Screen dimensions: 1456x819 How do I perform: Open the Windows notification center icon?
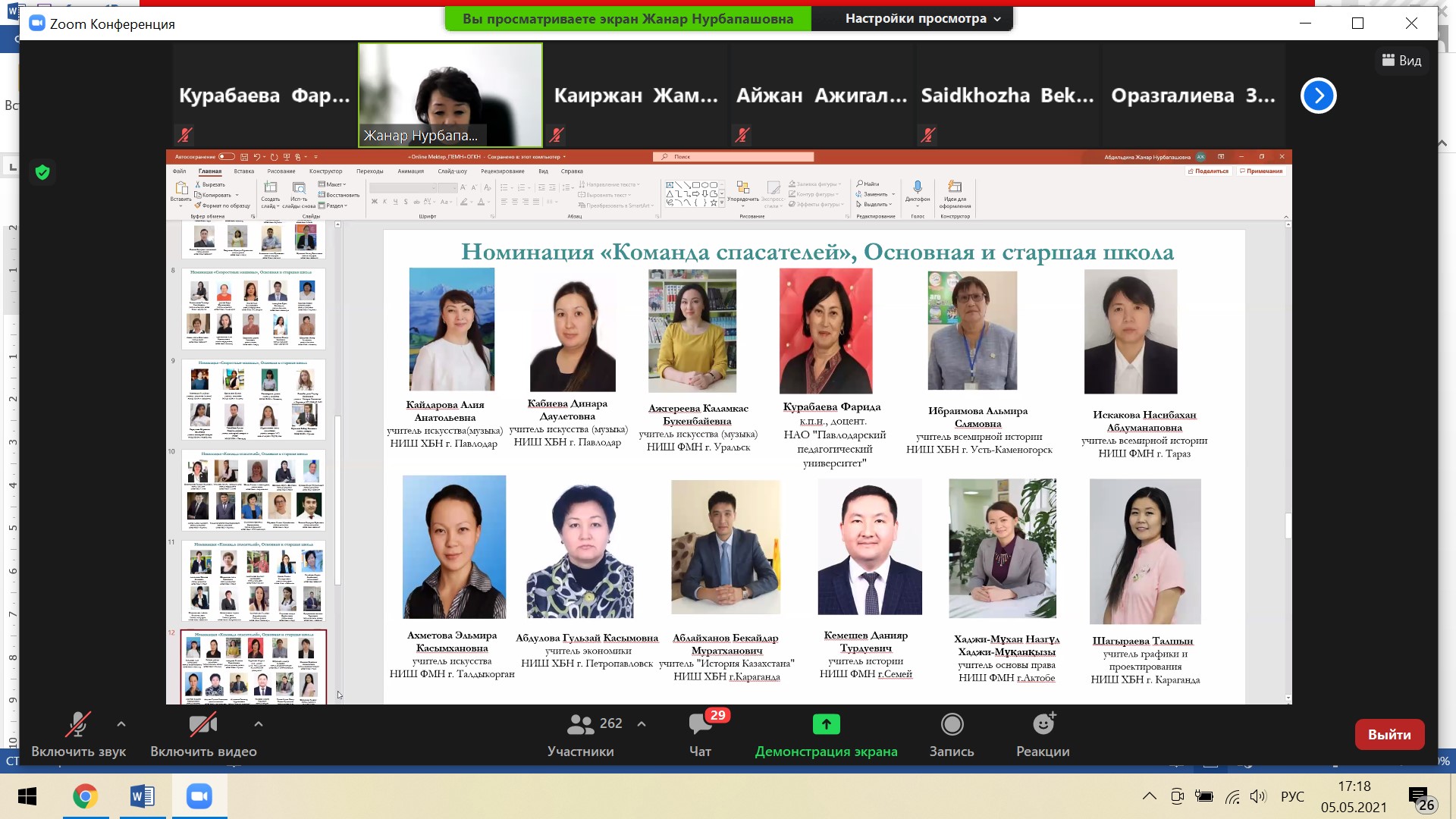click(1420, 798)
